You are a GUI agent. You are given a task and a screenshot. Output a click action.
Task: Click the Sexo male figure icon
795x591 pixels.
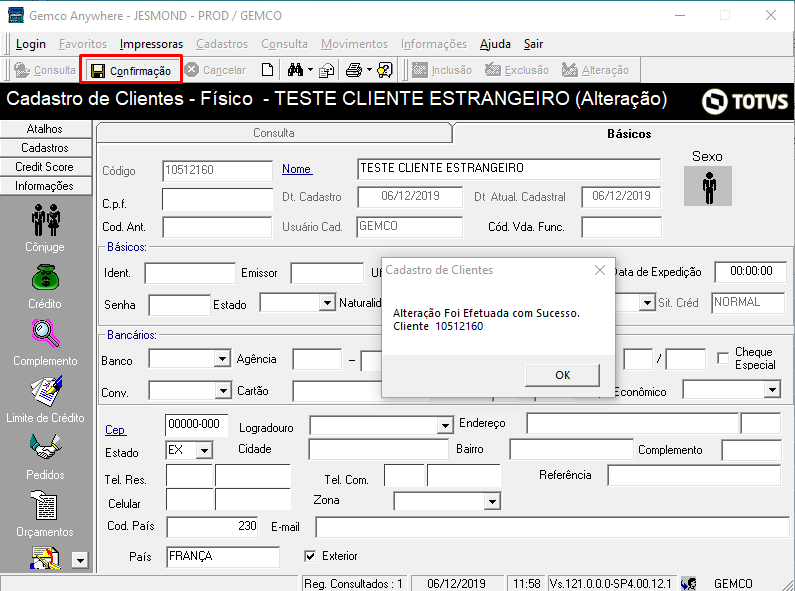[708, 187]
